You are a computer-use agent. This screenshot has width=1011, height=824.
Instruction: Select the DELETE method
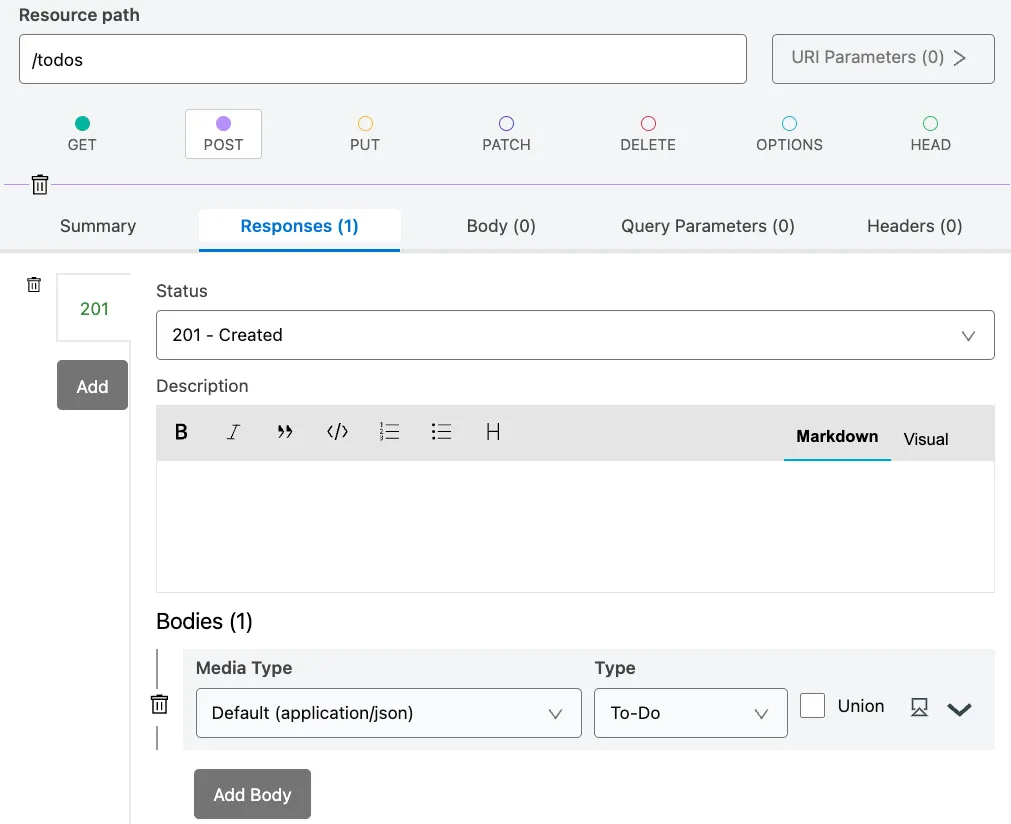[648, 134]
